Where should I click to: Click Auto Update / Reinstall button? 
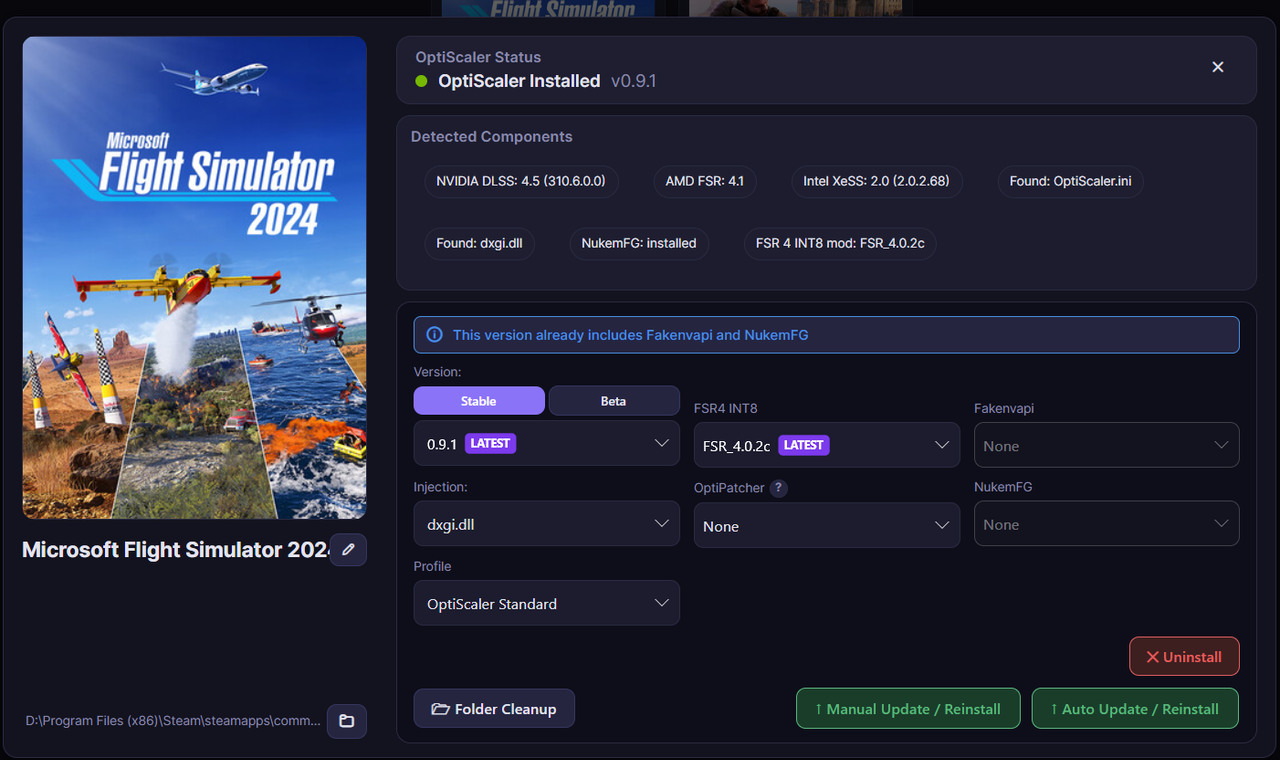coord(1135,709)
